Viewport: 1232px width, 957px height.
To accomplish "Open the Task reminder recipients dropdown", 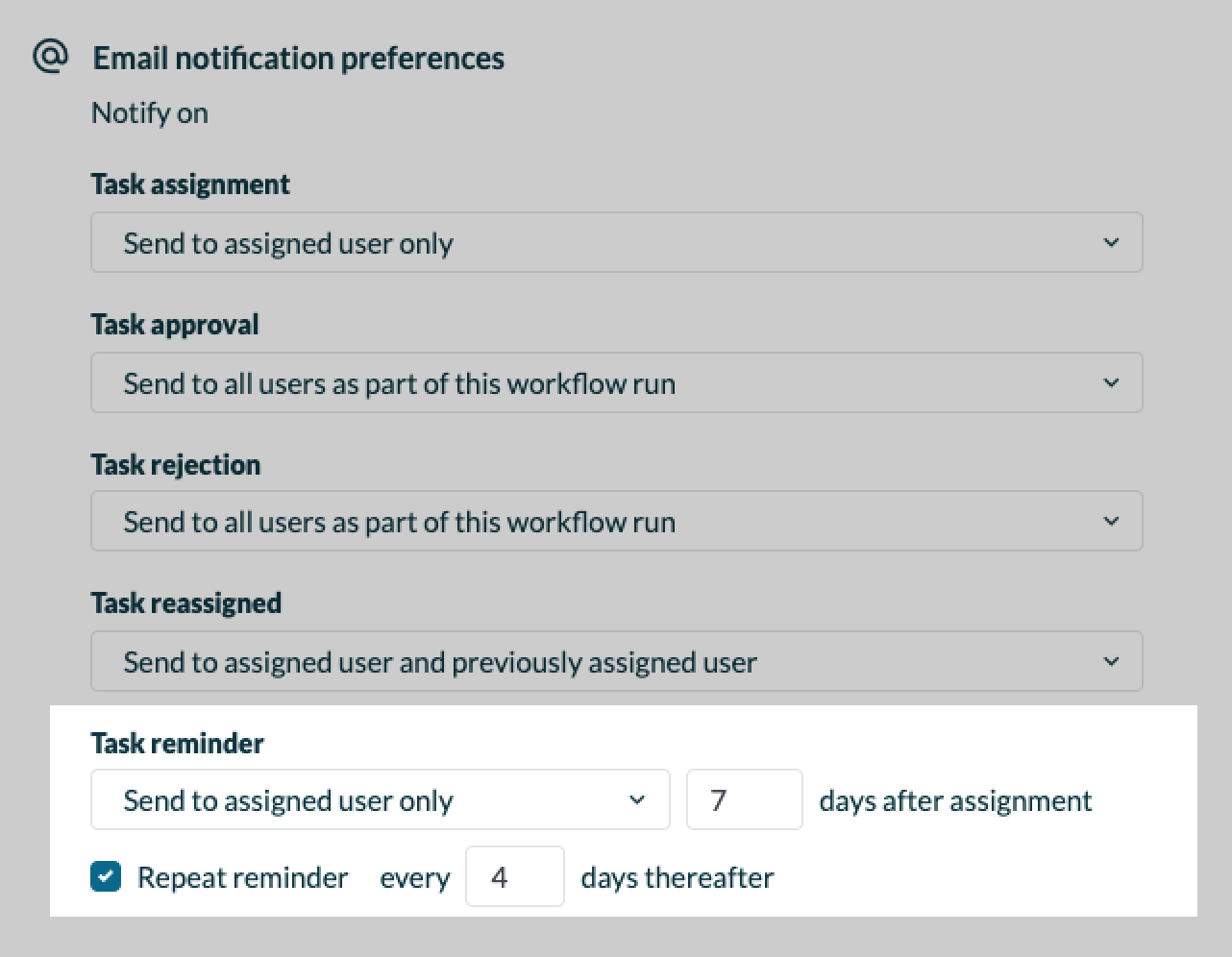I will (x=379, y=799).
